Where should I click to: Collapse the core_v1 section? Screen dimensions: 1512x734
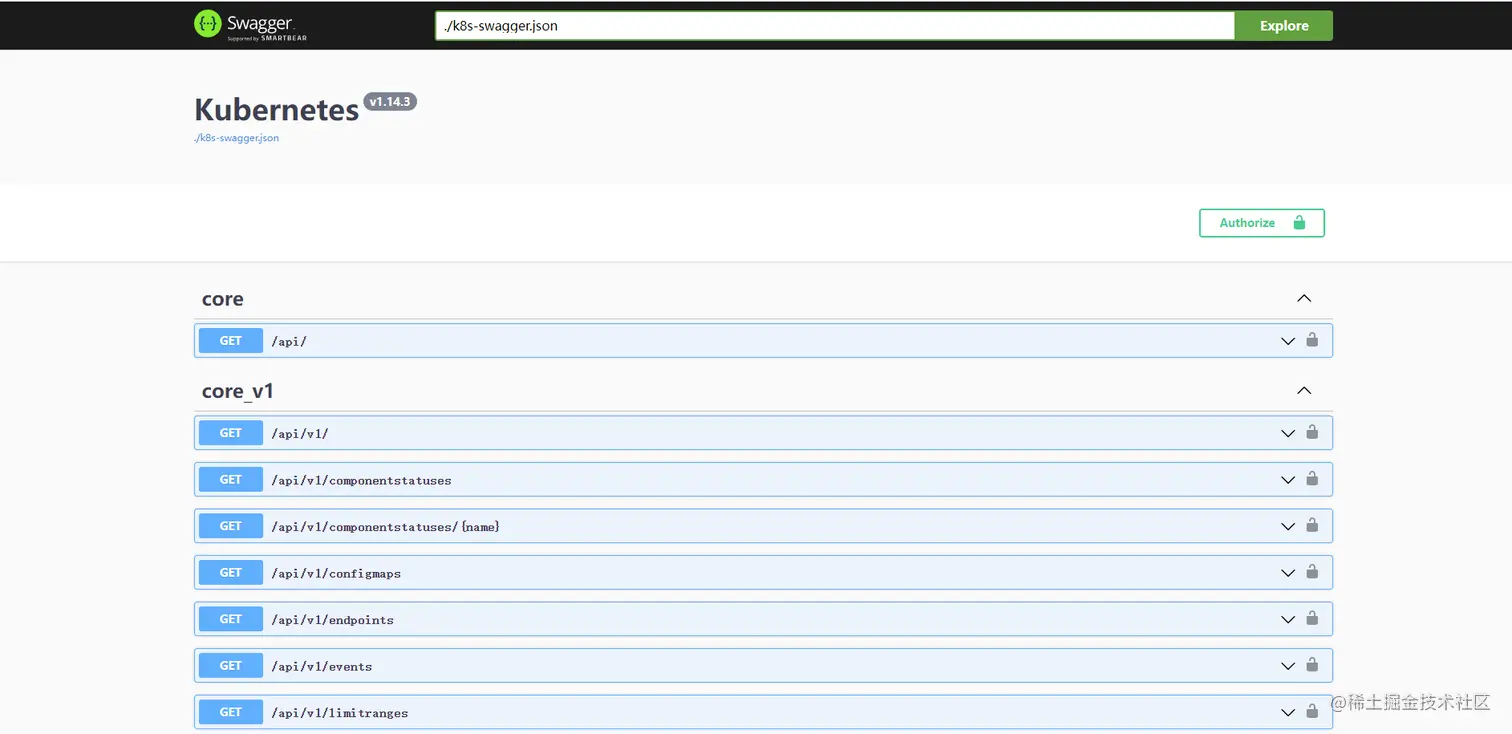1304,390
